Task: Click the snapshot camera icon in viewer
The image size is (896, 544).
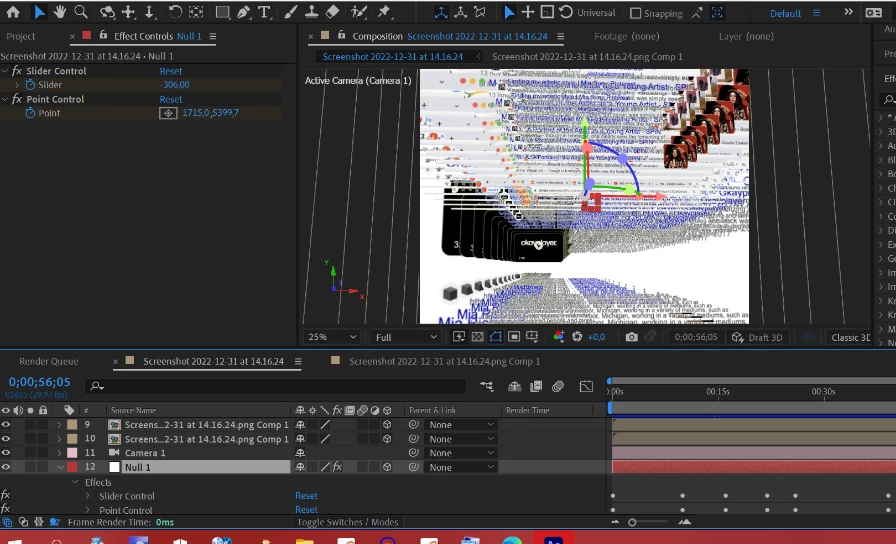Action: [x=631, y=337]
